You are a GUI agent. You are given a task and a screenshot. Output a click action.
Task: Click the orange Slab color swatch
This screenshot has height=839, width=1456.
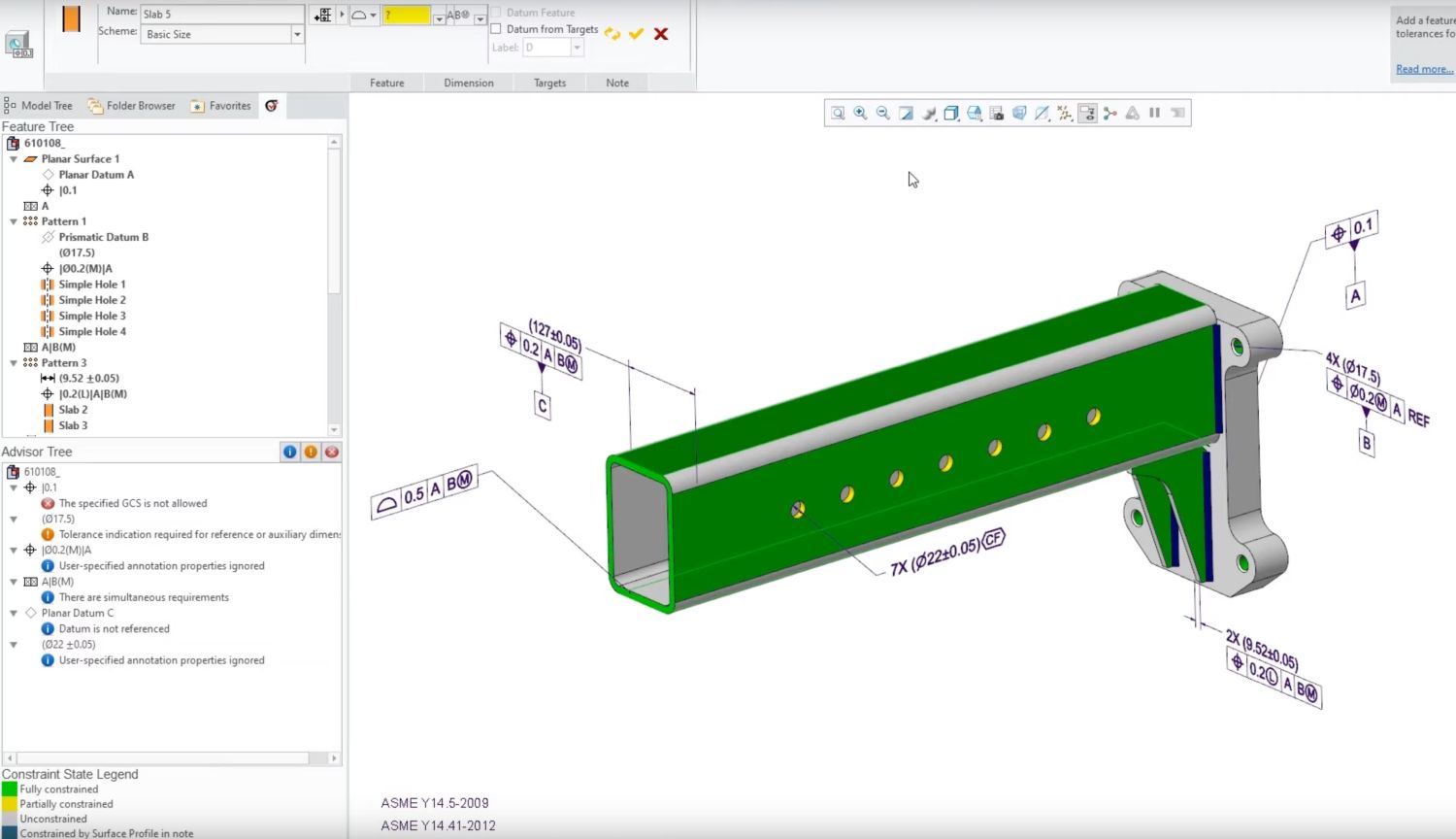pyautogui.click(x=71, y=19)
